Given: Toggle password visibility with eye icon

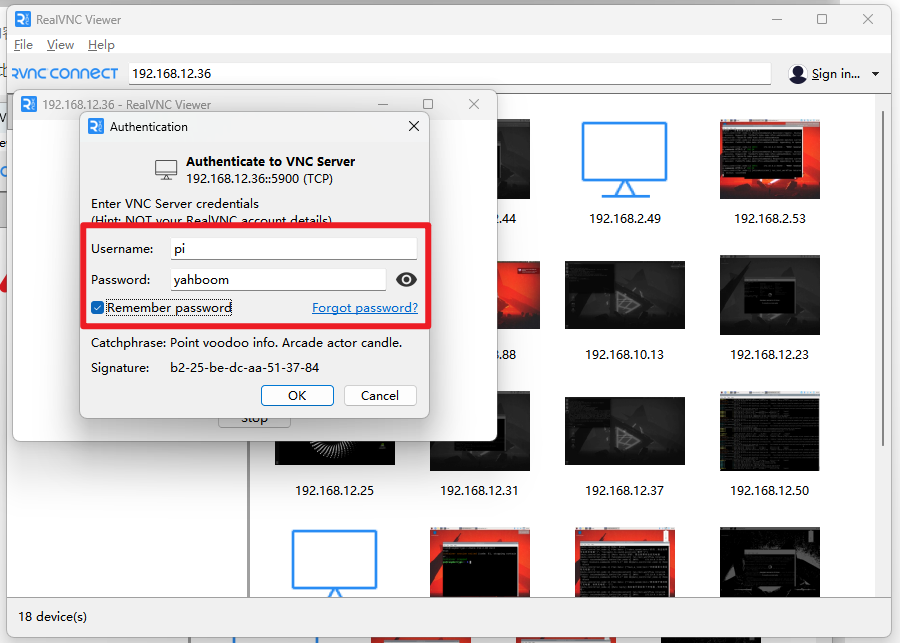Looking at the screenshot, I should [406, 280].
